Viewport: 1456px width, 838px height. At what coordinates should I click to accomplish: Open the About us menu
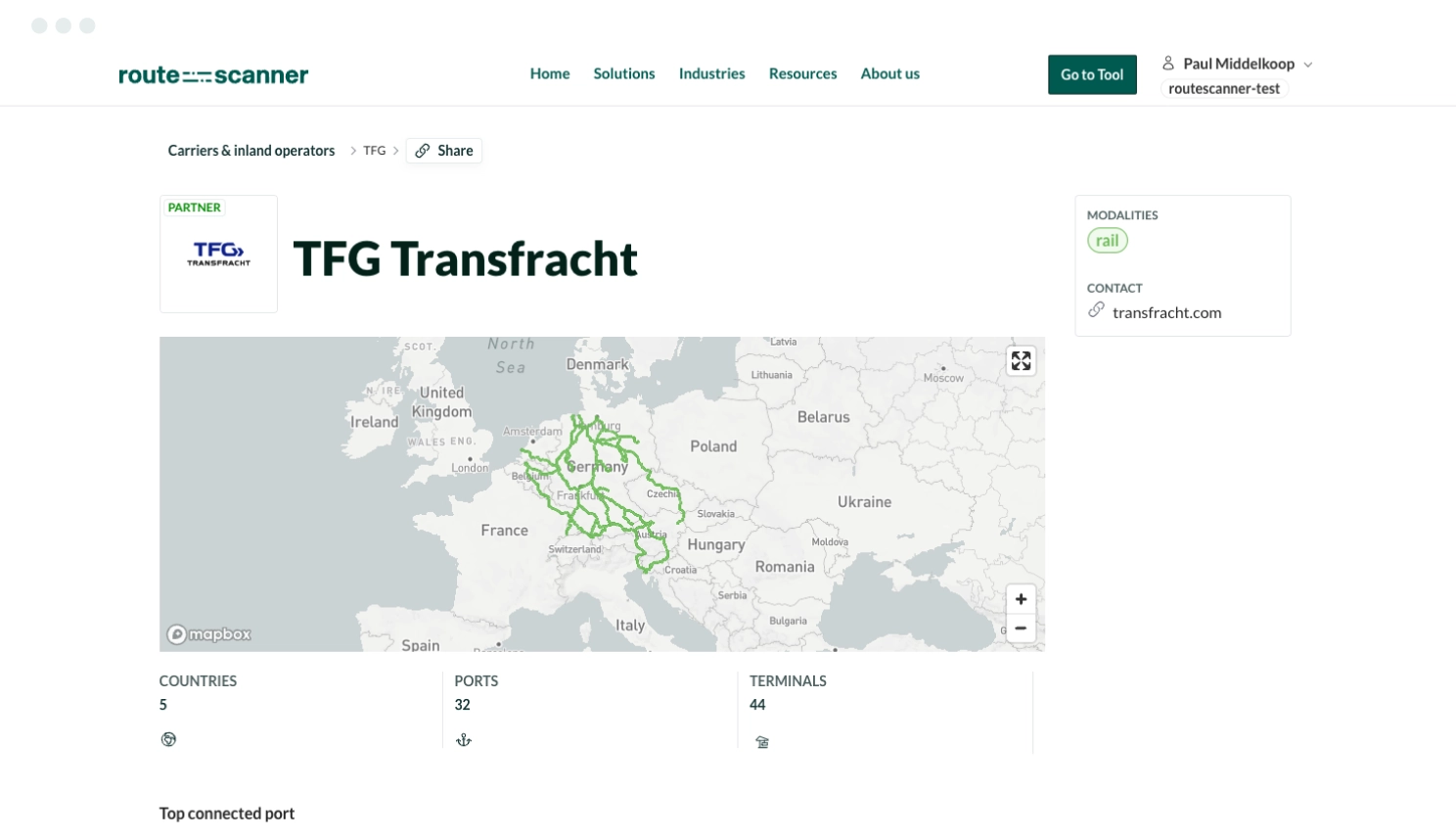coord(890,73)
